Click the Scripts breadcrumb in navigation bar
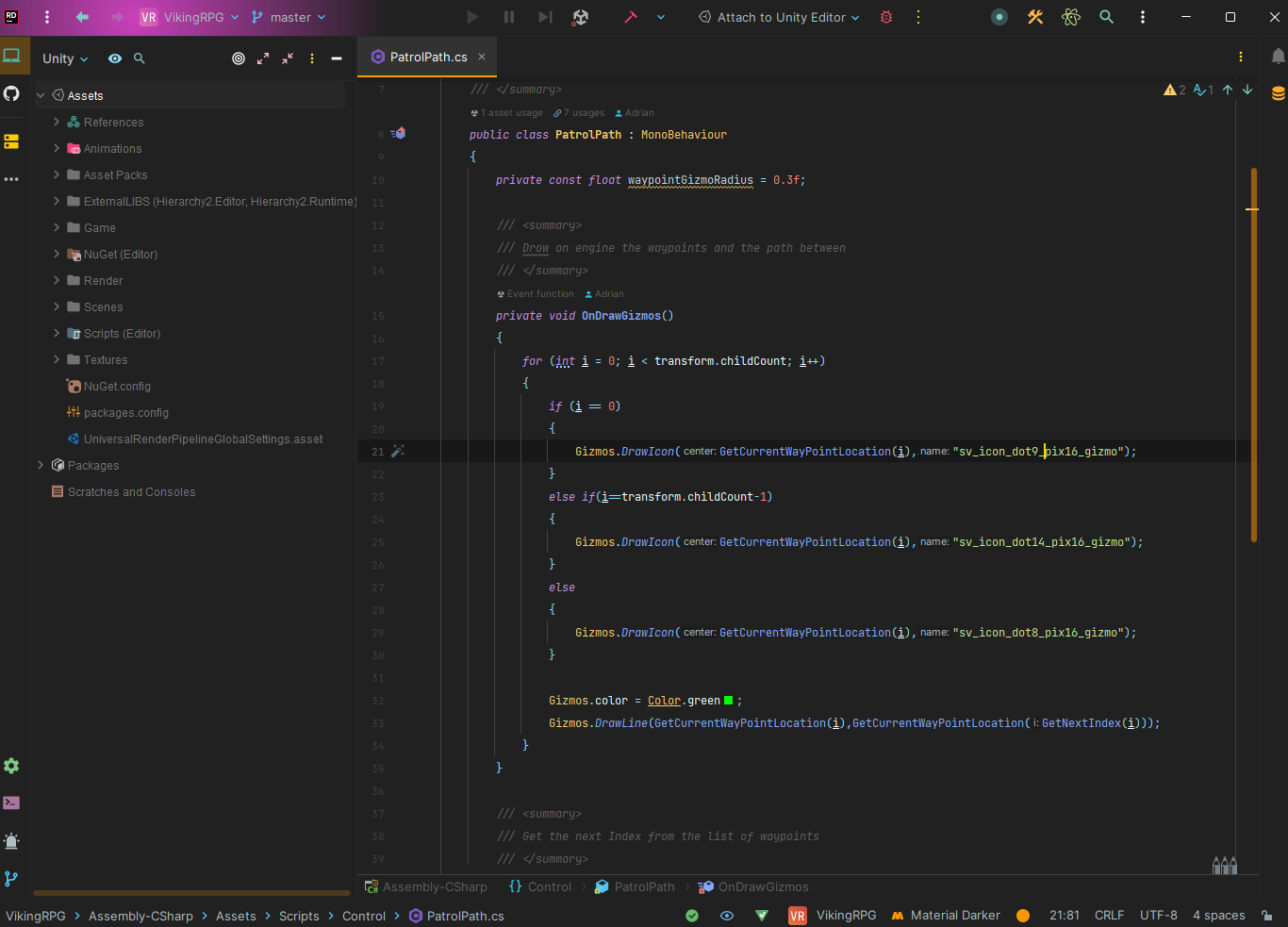Screen dimensions: 1288x927 [x=299, y=916]
